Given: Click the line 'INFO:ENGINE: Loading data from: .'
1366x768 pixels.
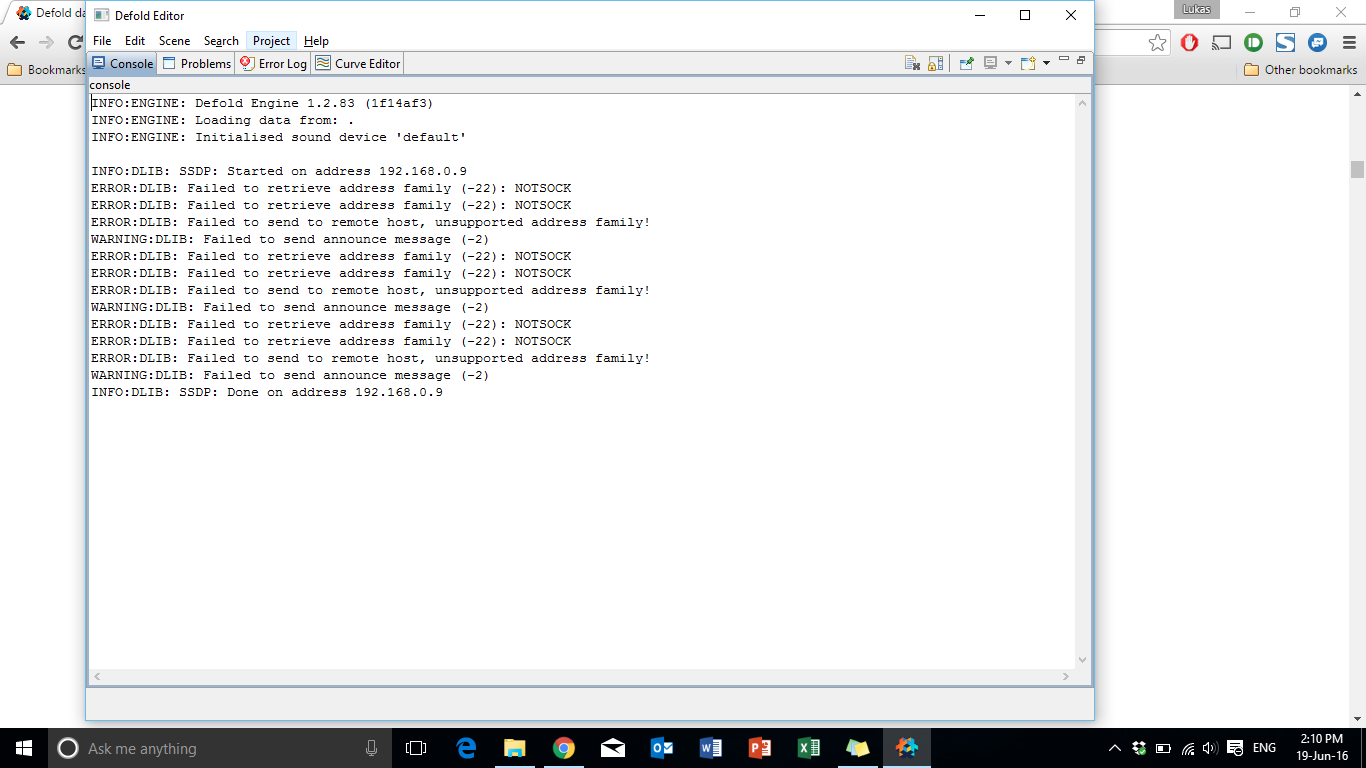Looking at the screenshot, I should point(223,120).
